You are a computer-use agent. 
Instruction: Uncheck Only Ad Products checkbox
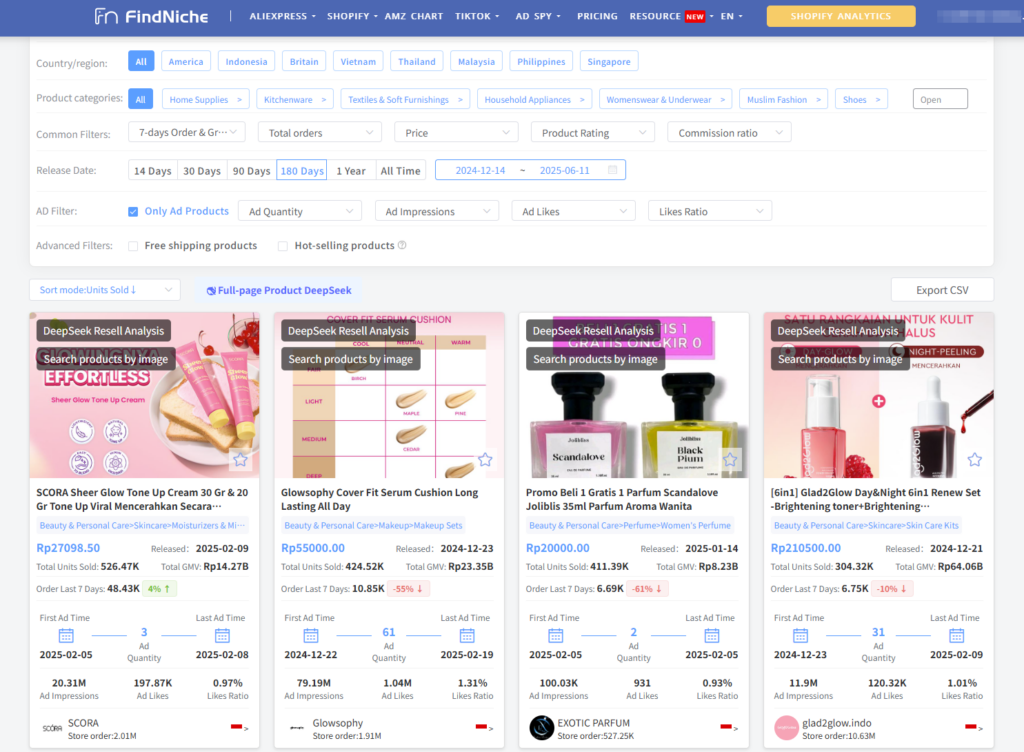pos(133,212)
